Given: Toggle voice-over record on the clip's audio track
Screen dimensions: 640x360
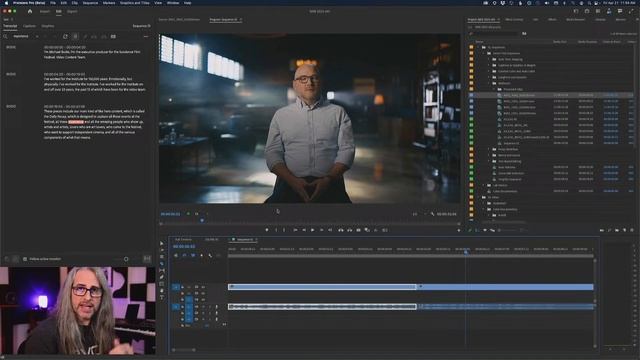Looking at the screenshot, I should pos(216,307).
